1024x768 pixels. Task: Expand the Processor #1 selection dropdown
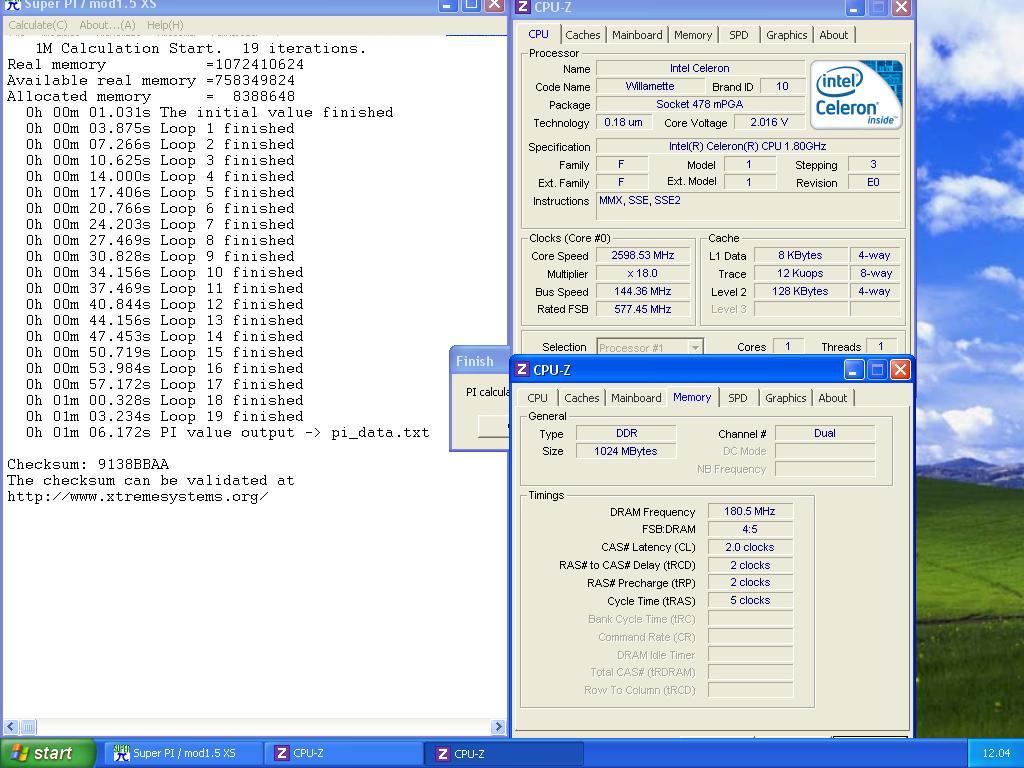tap(695, 347)
